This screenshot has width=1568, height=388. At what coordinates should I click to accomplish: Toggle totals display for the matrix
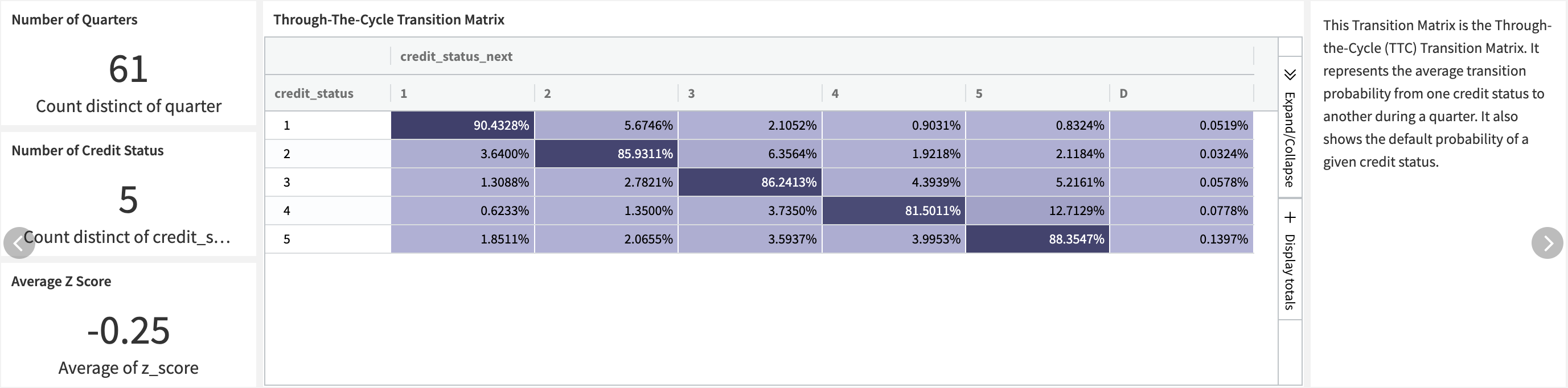(1290, 267)
